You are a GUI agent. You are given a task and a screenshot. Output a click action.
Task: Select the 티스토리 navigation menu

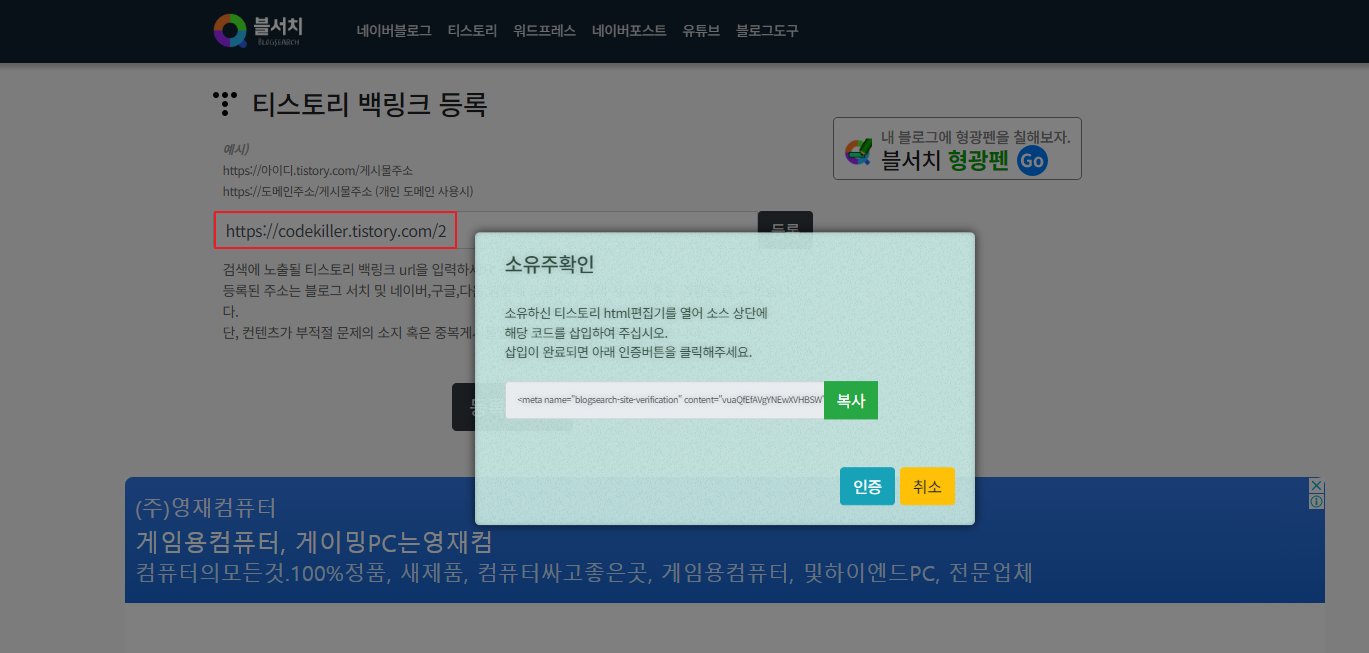click(471, 30)
